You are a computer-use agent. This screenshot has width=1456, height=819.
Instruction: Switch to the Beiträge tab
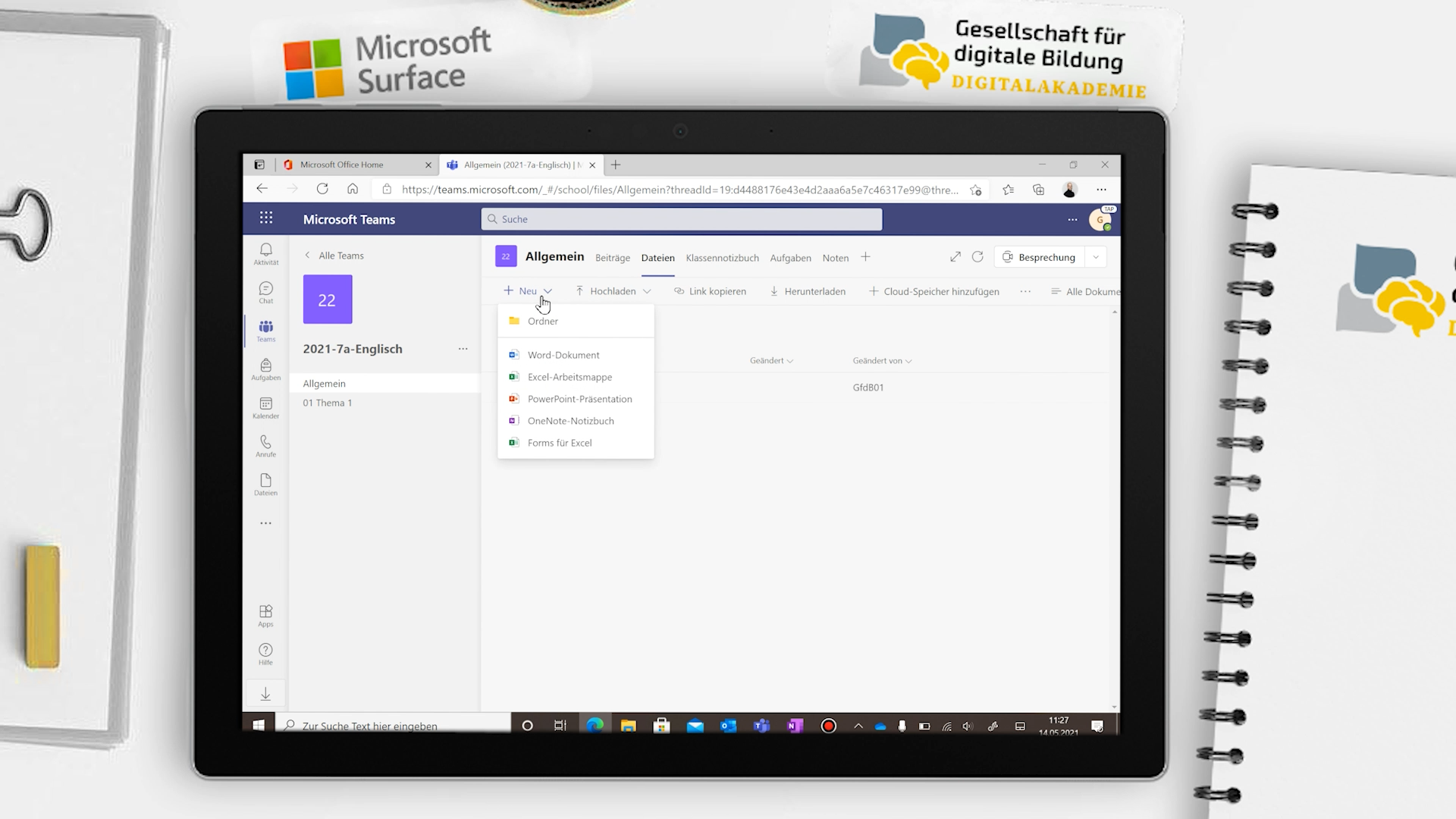click(613, 258)
